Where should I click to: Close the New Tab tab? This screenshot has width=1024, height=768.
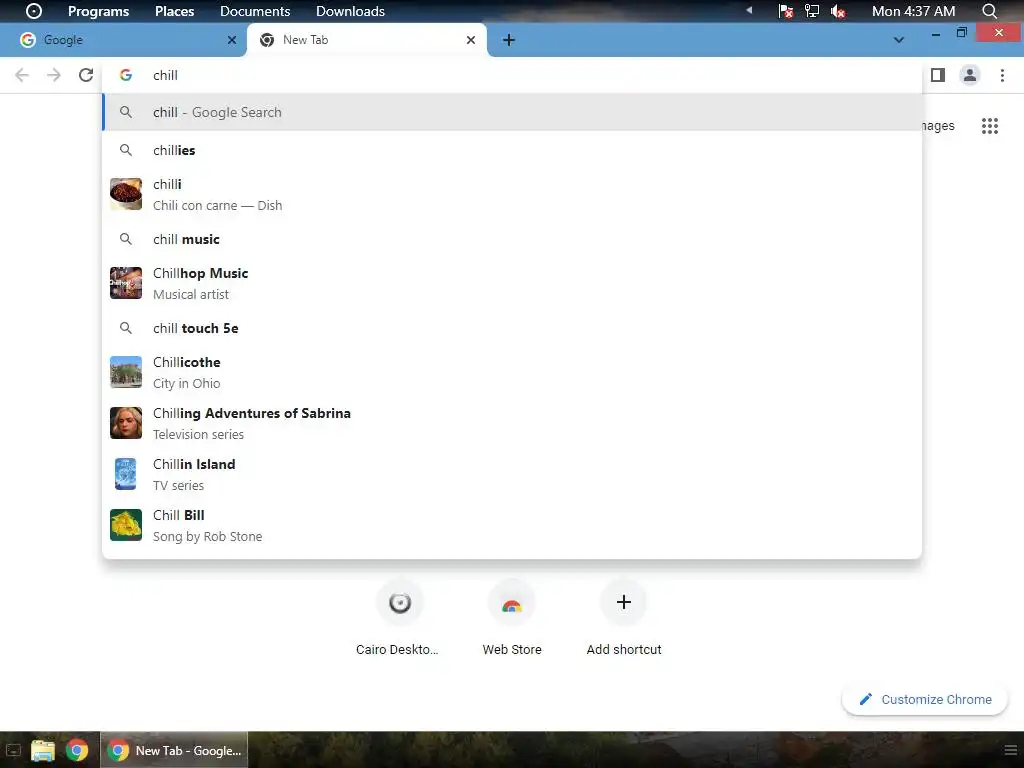470,40
